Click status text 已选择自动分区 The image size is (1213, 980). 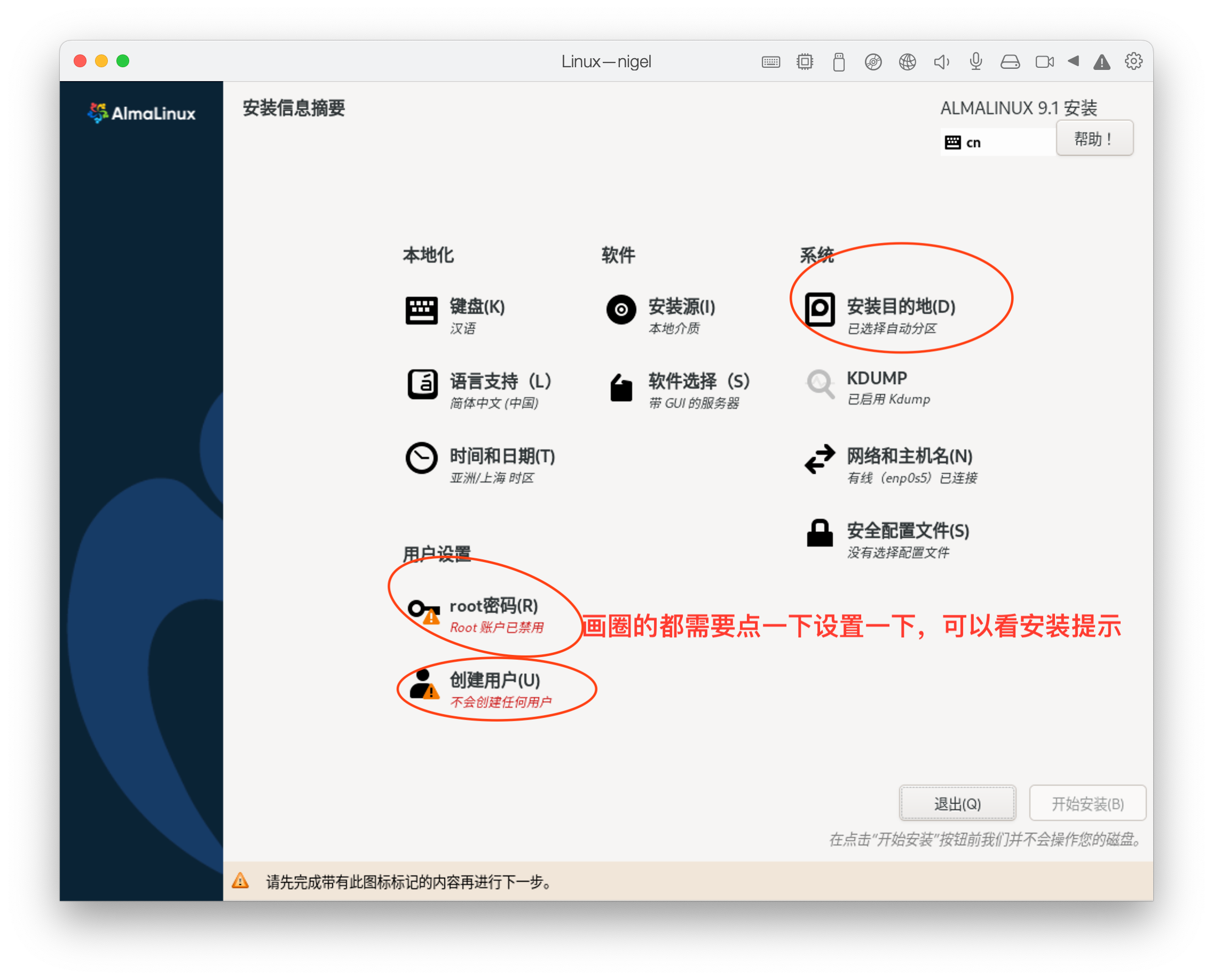point(892,328)
